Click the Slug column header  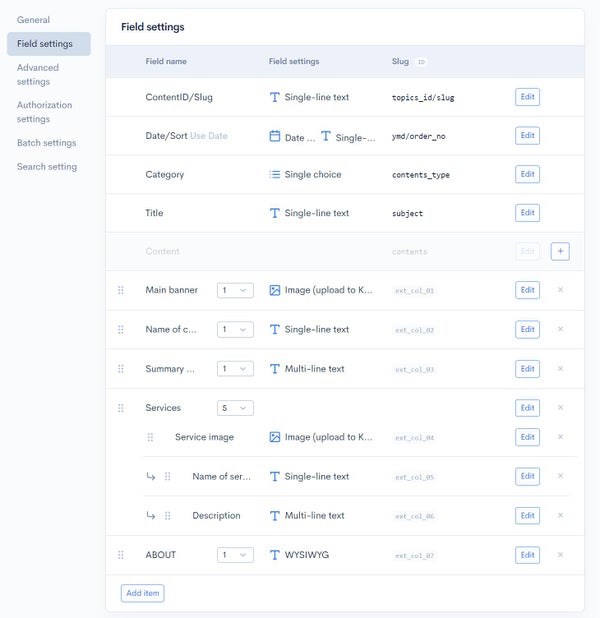pos(400,61)
